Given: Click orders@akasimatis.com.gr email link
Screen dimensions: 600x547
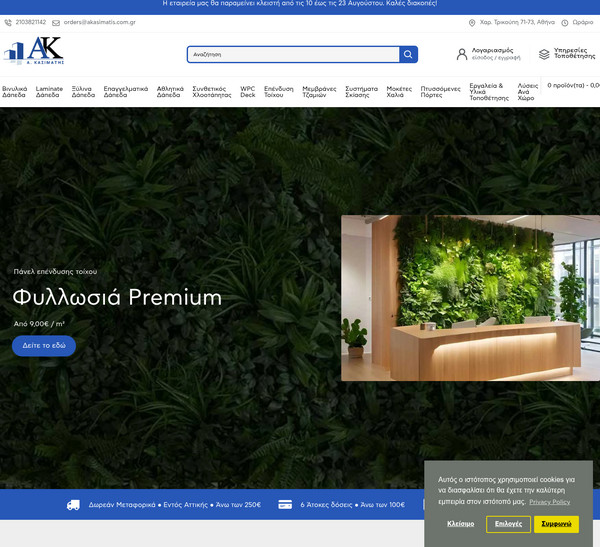Looking at the screenshot, I should coord(99,22).
